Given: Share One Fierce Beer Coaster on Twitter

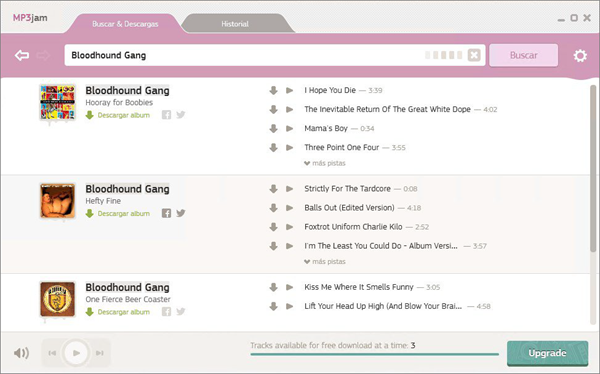Looking at the screenshot, I should [x=181, y=311].
